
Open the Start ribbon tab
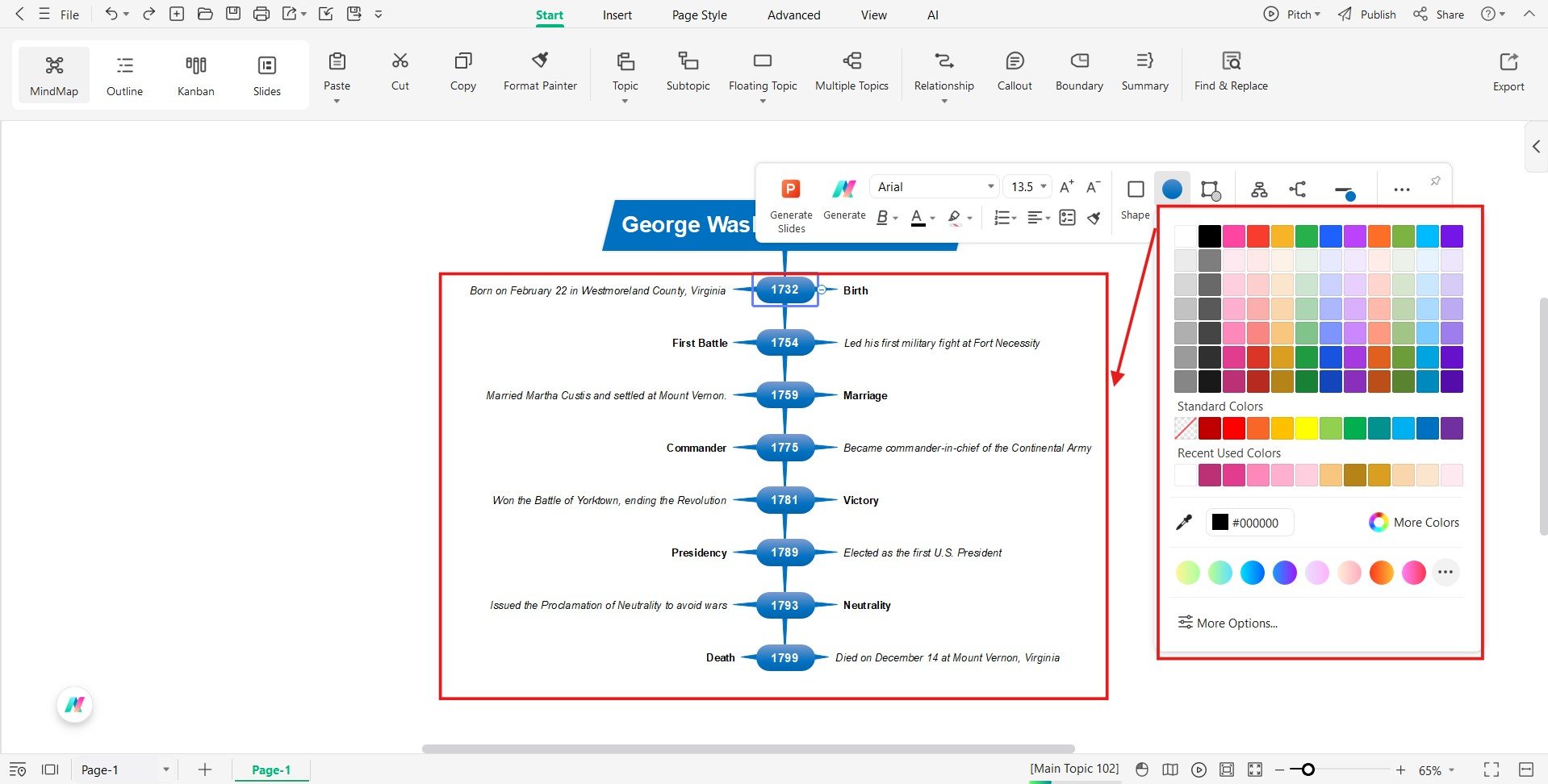(550, 15)
